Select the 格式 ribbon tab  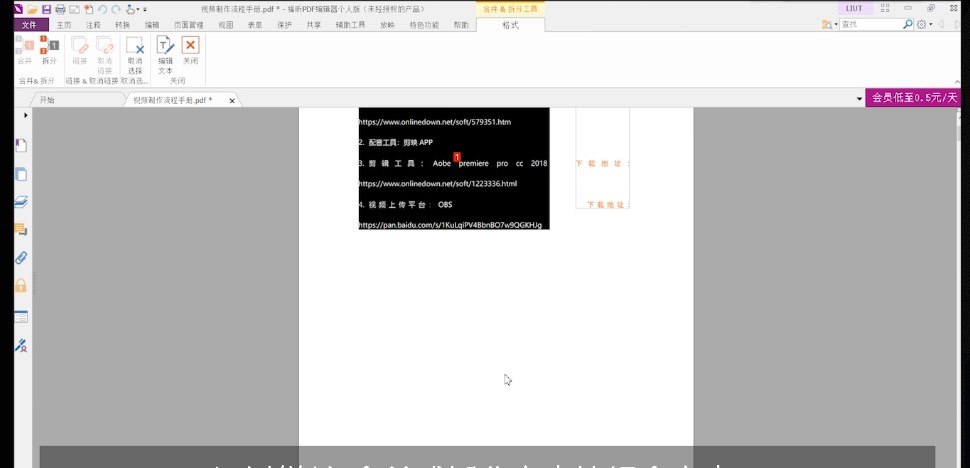pyautogui.click(x=510, y=25)
